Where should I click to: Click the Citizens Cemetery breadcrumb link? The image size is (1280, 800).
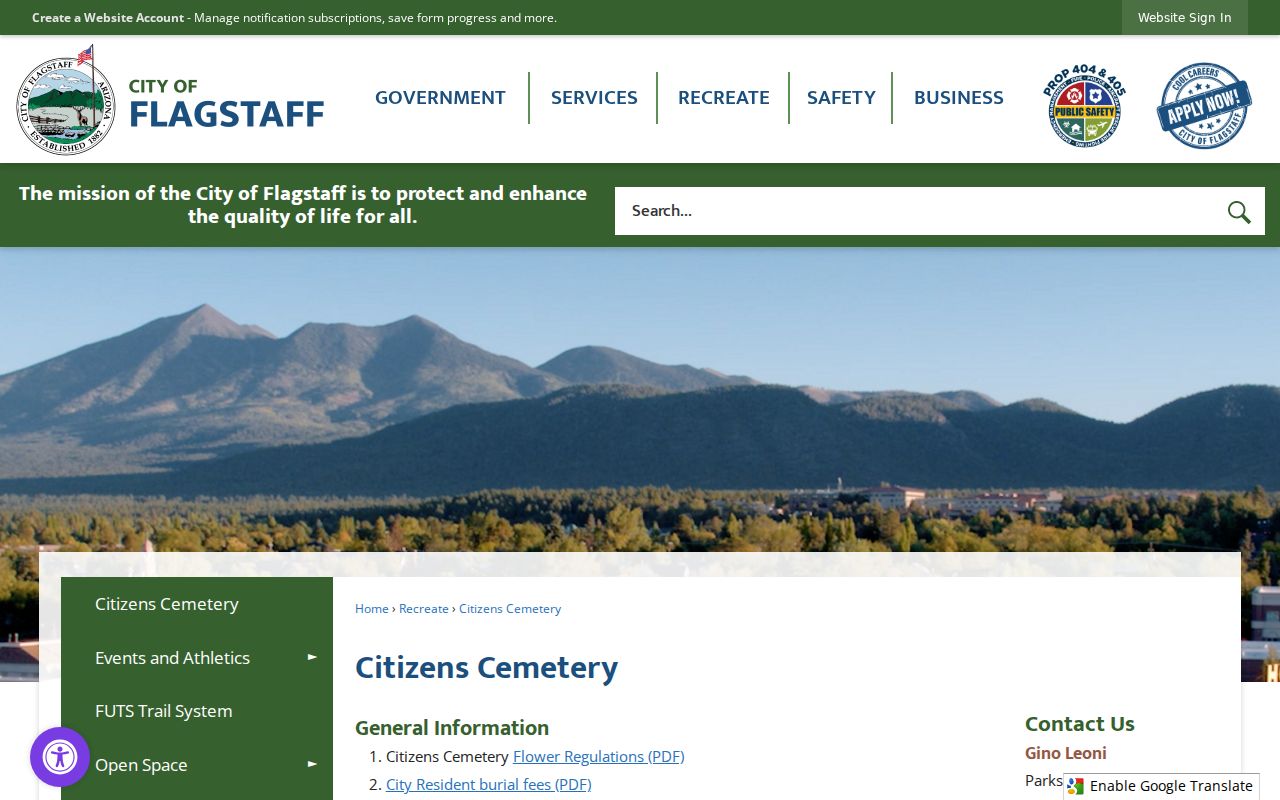point(510,609)
